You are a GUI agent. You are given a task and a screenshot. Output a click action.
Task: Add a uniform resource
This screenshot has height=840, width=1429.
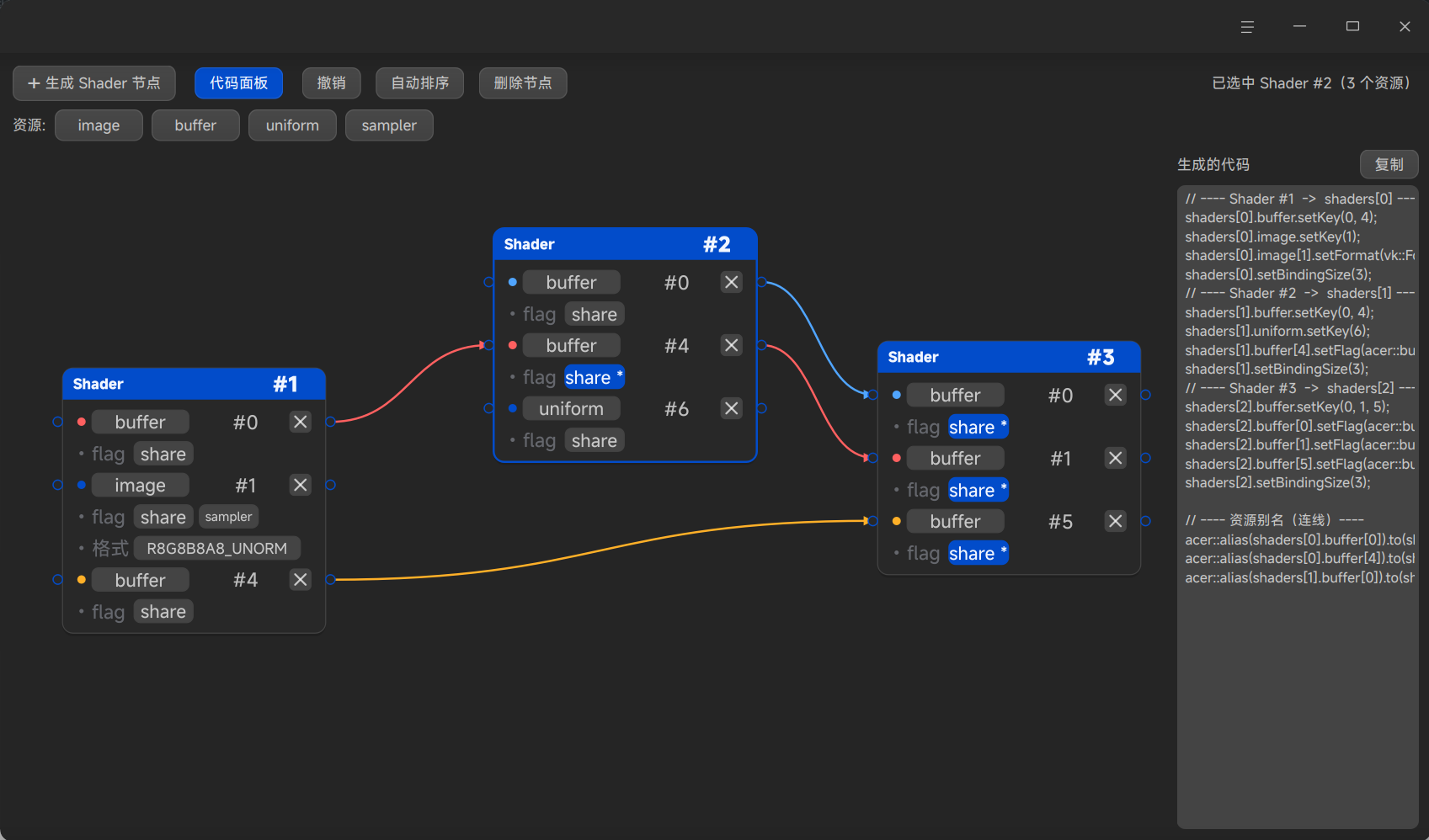click(292, 125)
